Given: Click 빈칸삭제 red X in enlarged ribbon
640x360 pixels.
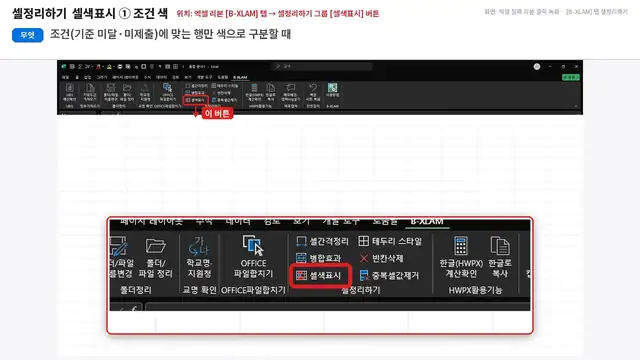Looking at the screenshot, I should [x=364, y=258].
